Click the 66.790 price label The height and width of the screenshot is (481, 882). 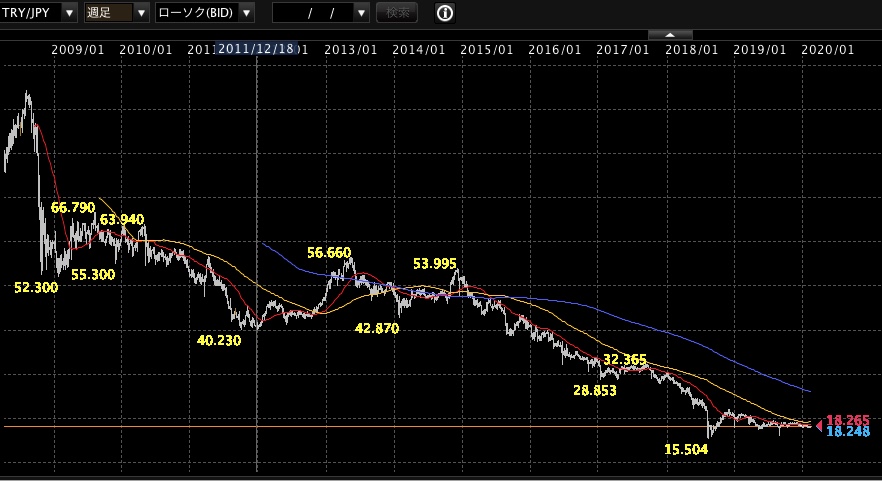tap(73, 208)
